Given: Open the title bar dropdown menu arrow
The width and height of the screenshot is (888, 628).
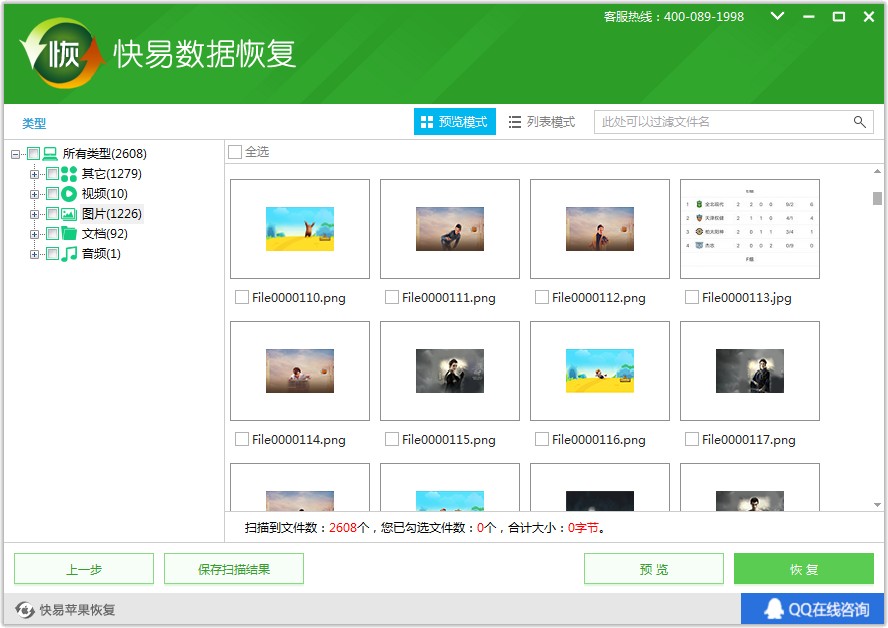Looking at the screenshot, I should (x=778, y=17).
